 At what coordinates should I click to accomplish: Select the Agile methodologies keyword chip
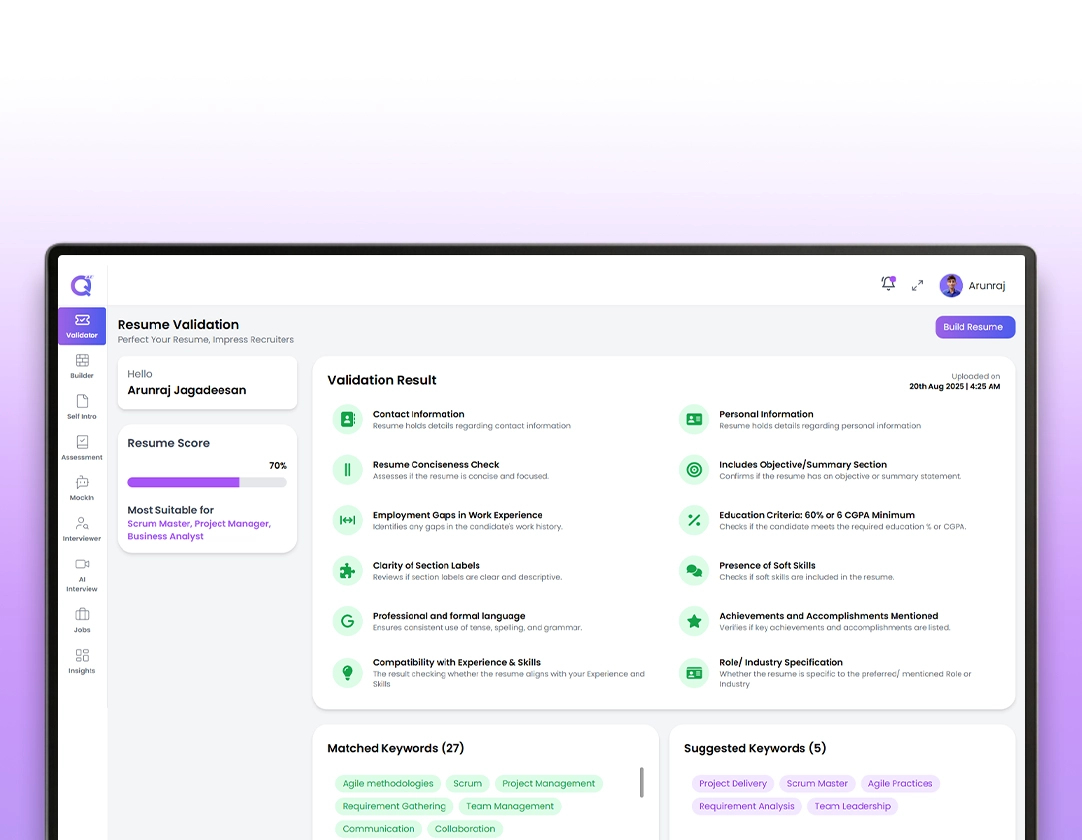pyautogui.click(x=388, y=783)
